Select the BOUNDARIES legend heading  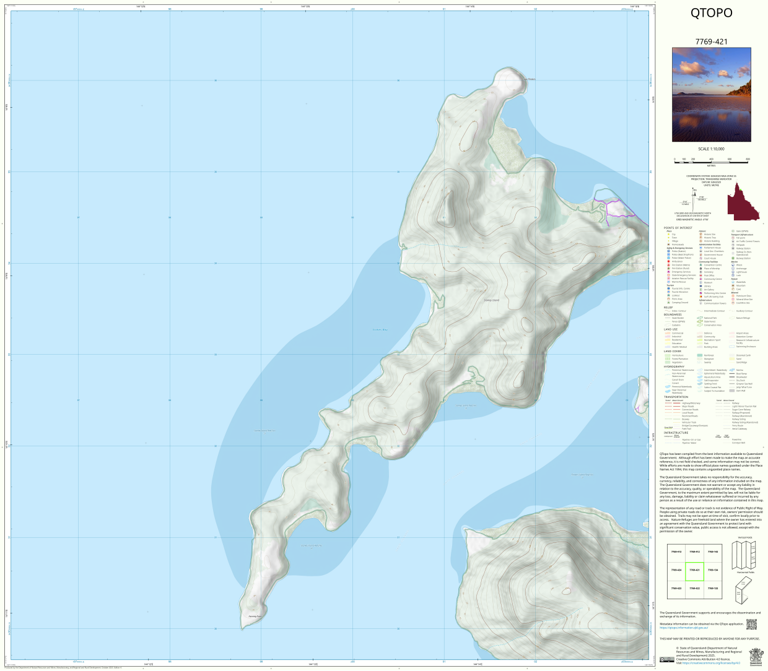click(671, 314)
